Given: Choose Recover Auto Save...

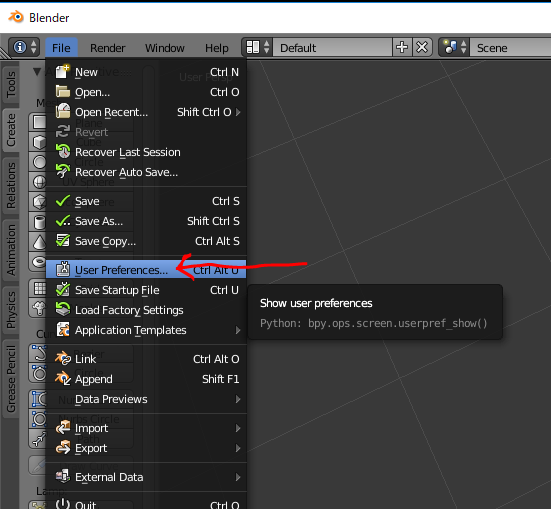Looking at the screenshot, I should coord(146,172).
